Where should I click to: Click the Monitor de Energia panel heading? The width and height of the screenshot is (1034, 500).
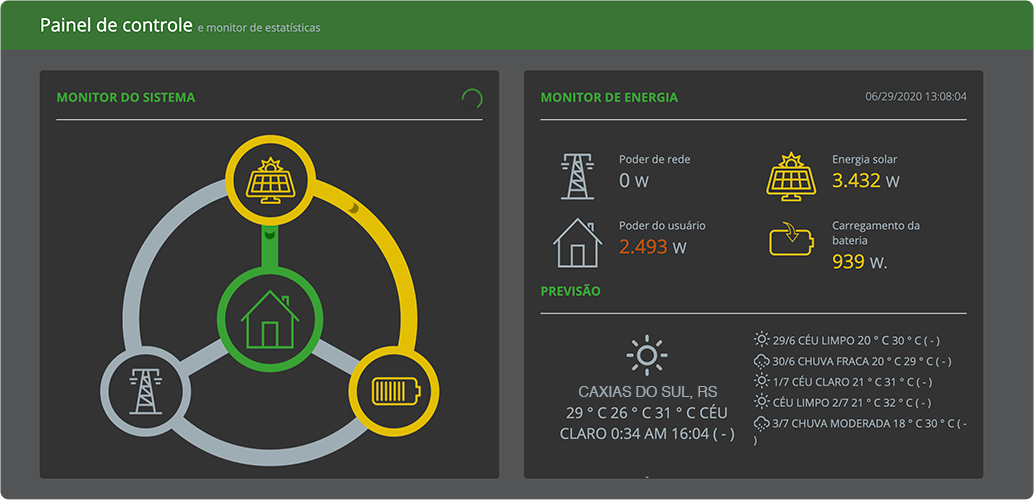pos(609,98)
